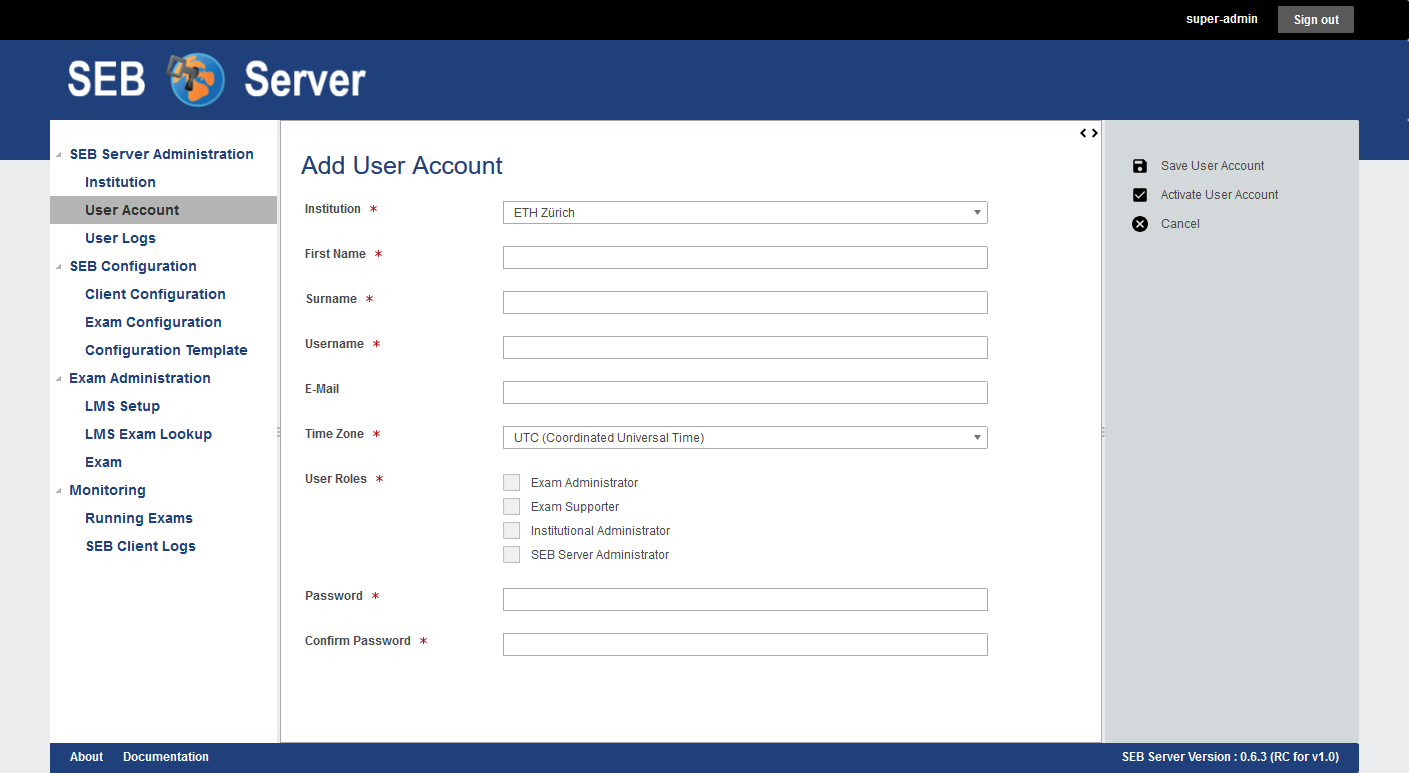
Task: Go to Exam Configuration in the sidebar
Action: click(x=153, y=322)
